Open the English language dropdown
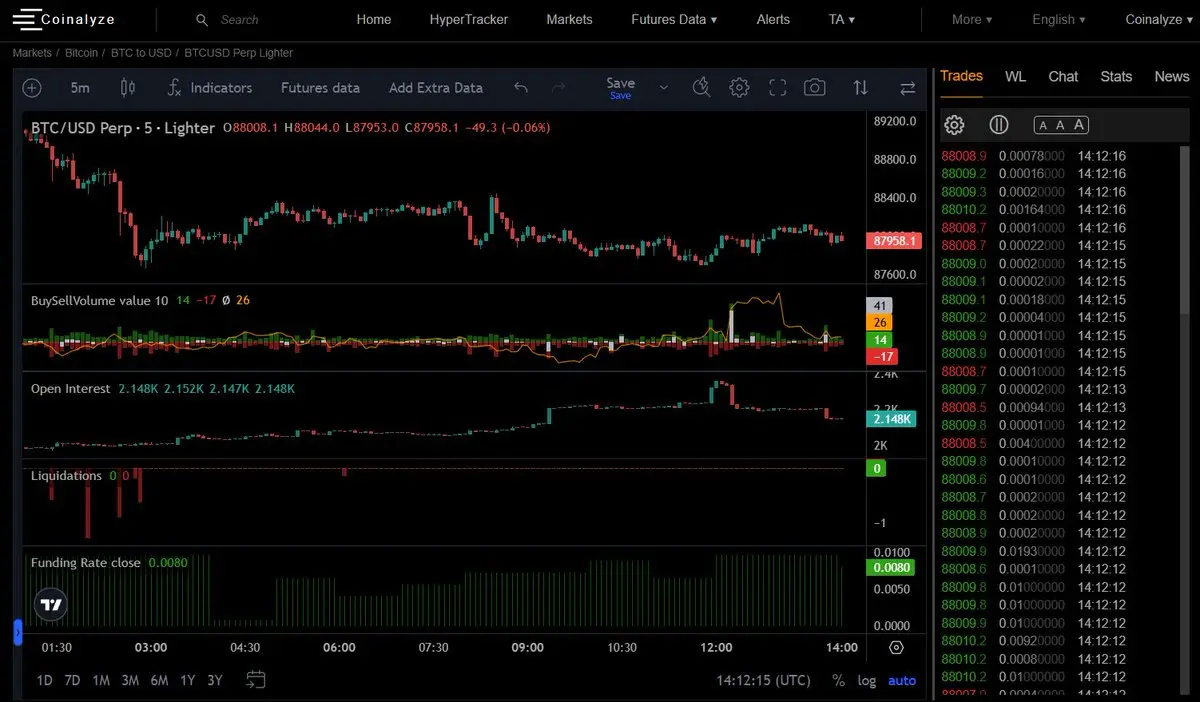 point(1060,19)
